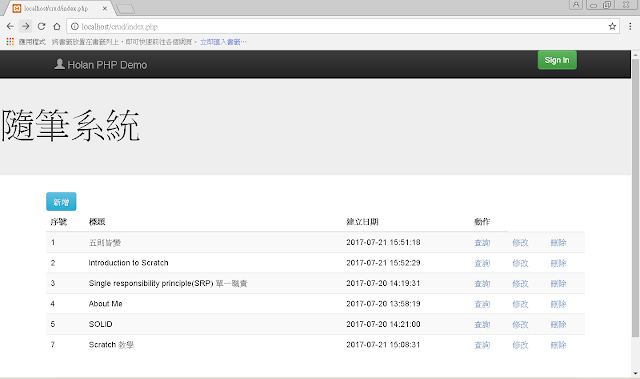
Task: Click the scrollbar down arrow
Action: point(636,373)
